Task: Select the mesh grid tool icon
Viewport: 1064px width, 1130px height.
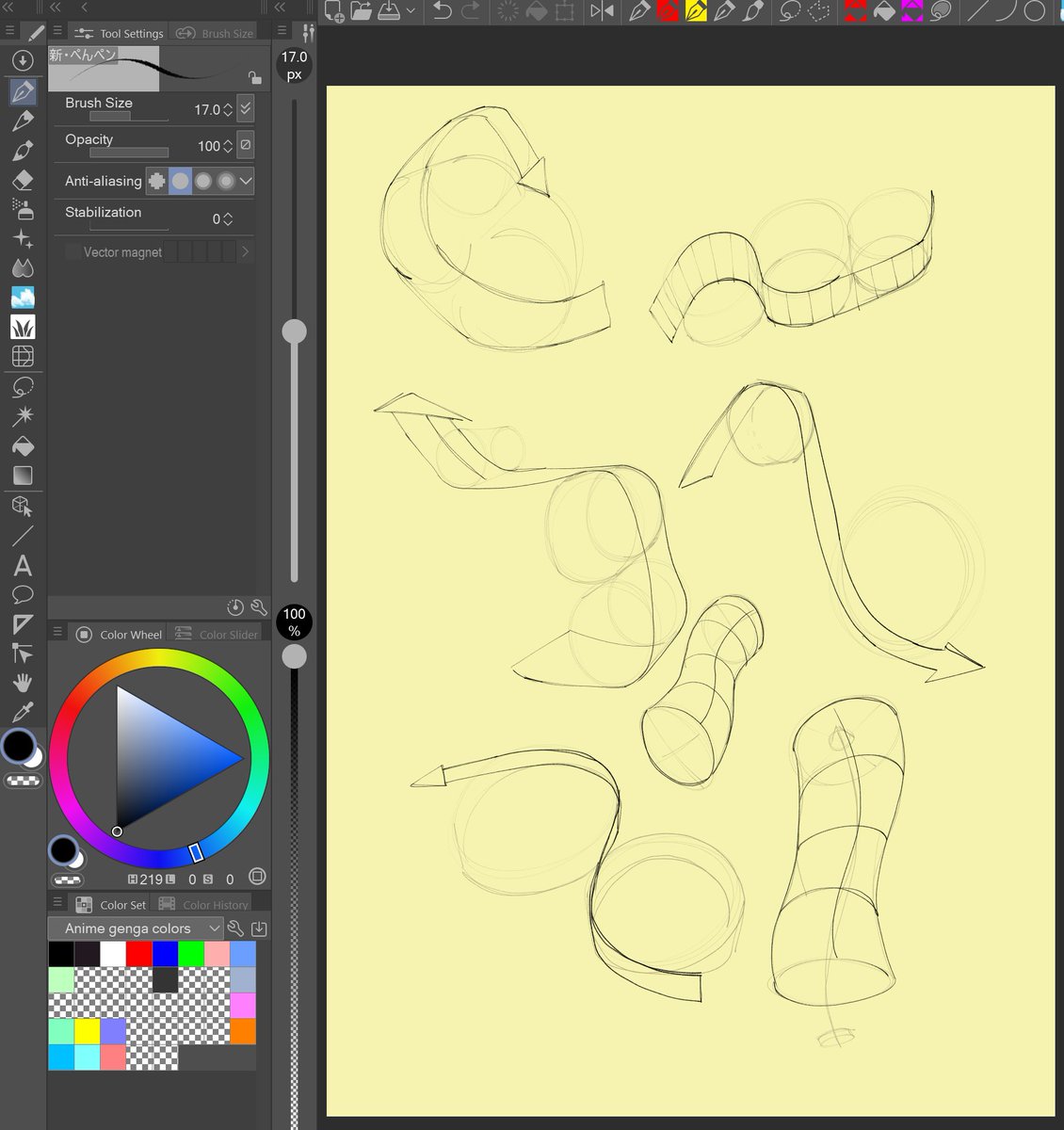Action: pos(23,356)
